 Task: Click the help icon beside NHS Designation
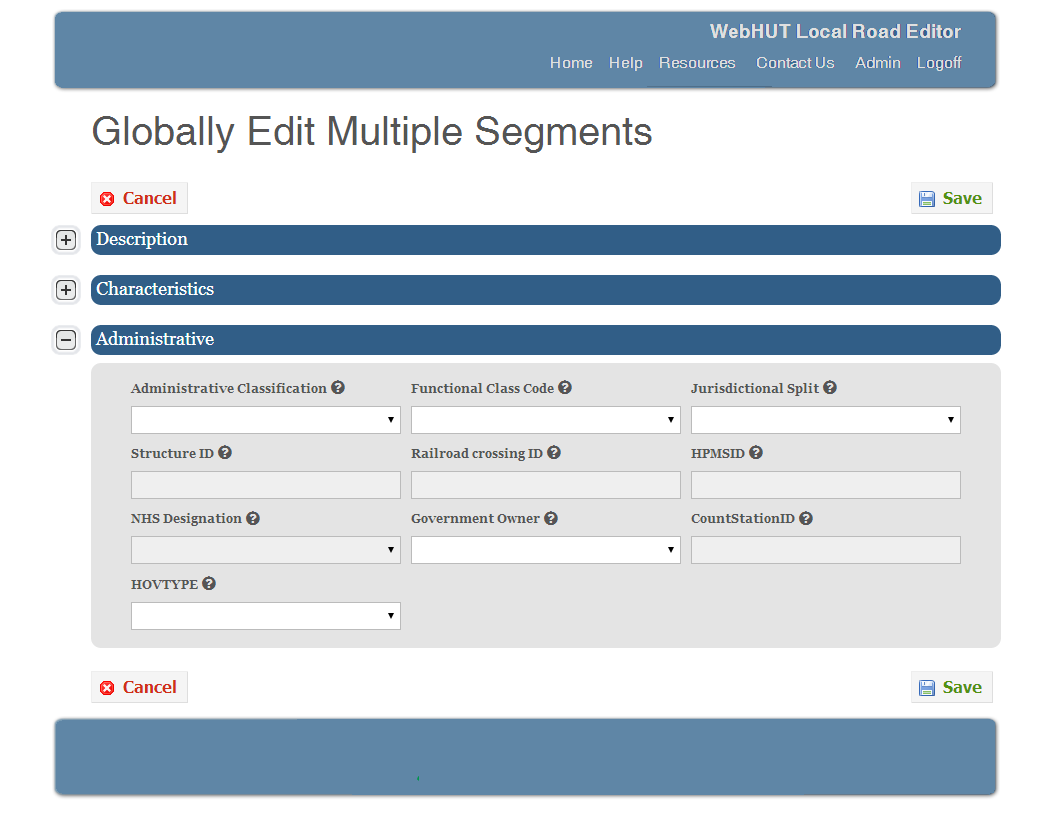(x=253, y=518)
